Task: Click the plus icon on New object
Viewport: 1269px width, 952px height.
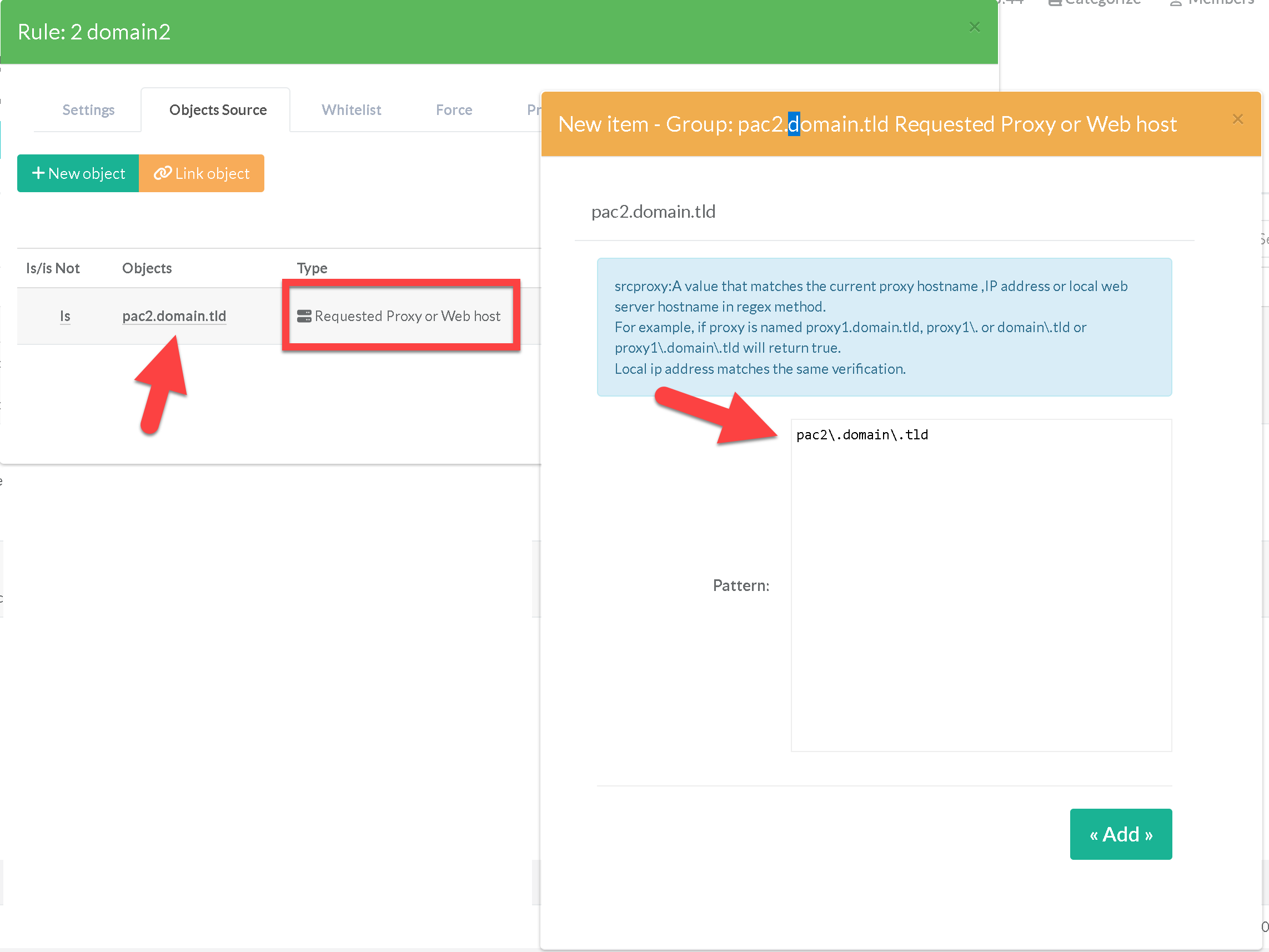Action: (x=38, y=173)
